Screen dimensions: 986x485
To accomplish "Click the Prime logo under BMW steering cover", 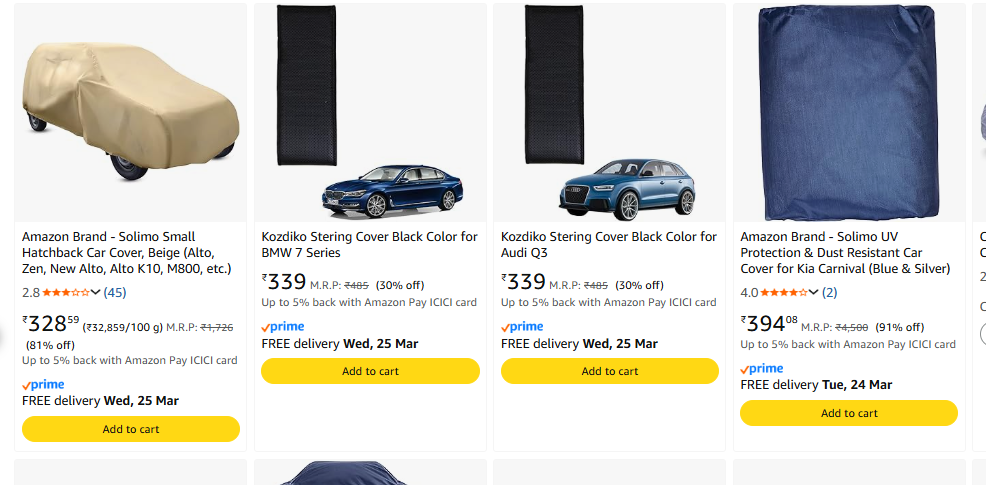I will pos(283,327).
